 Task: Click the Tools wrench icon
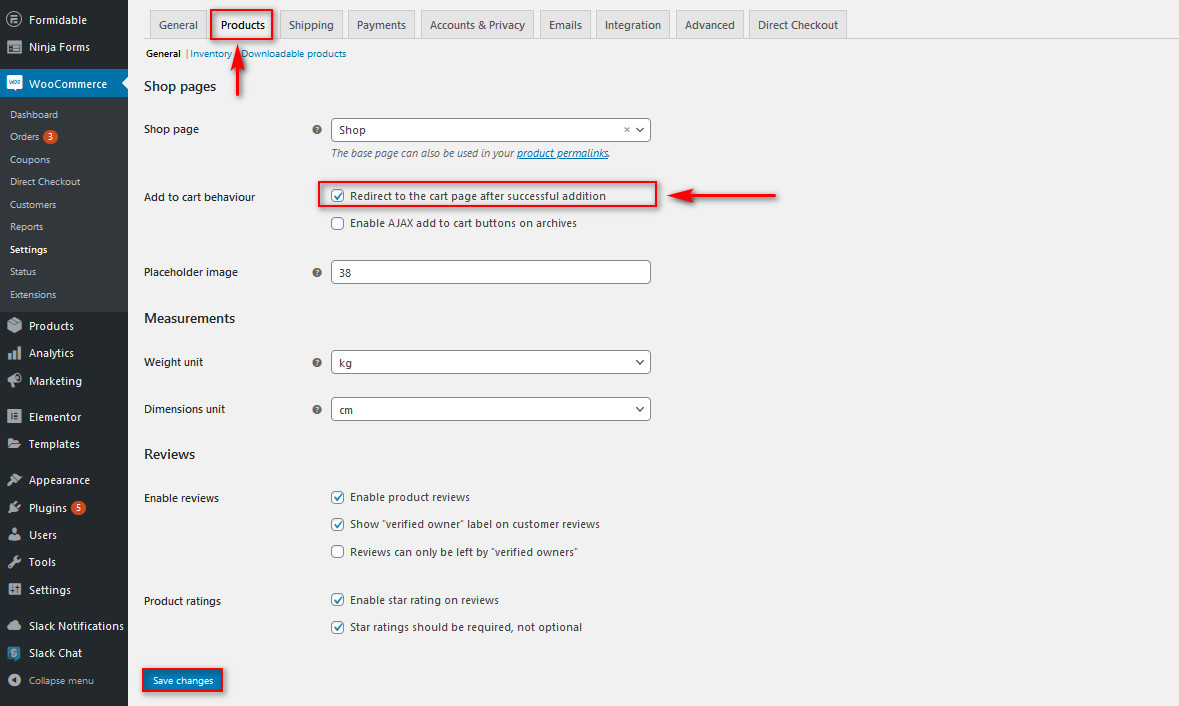coord(14,562)
